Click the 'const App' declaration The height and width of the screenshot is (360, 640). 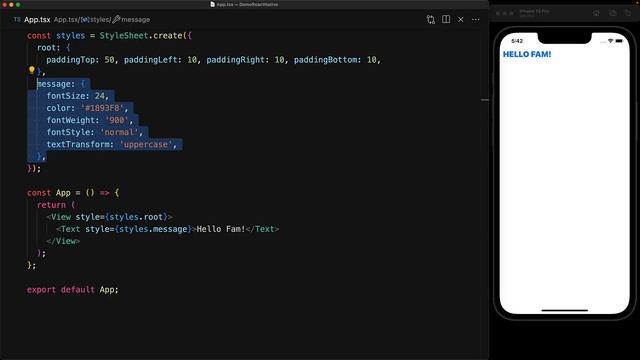tap(49, 193)
